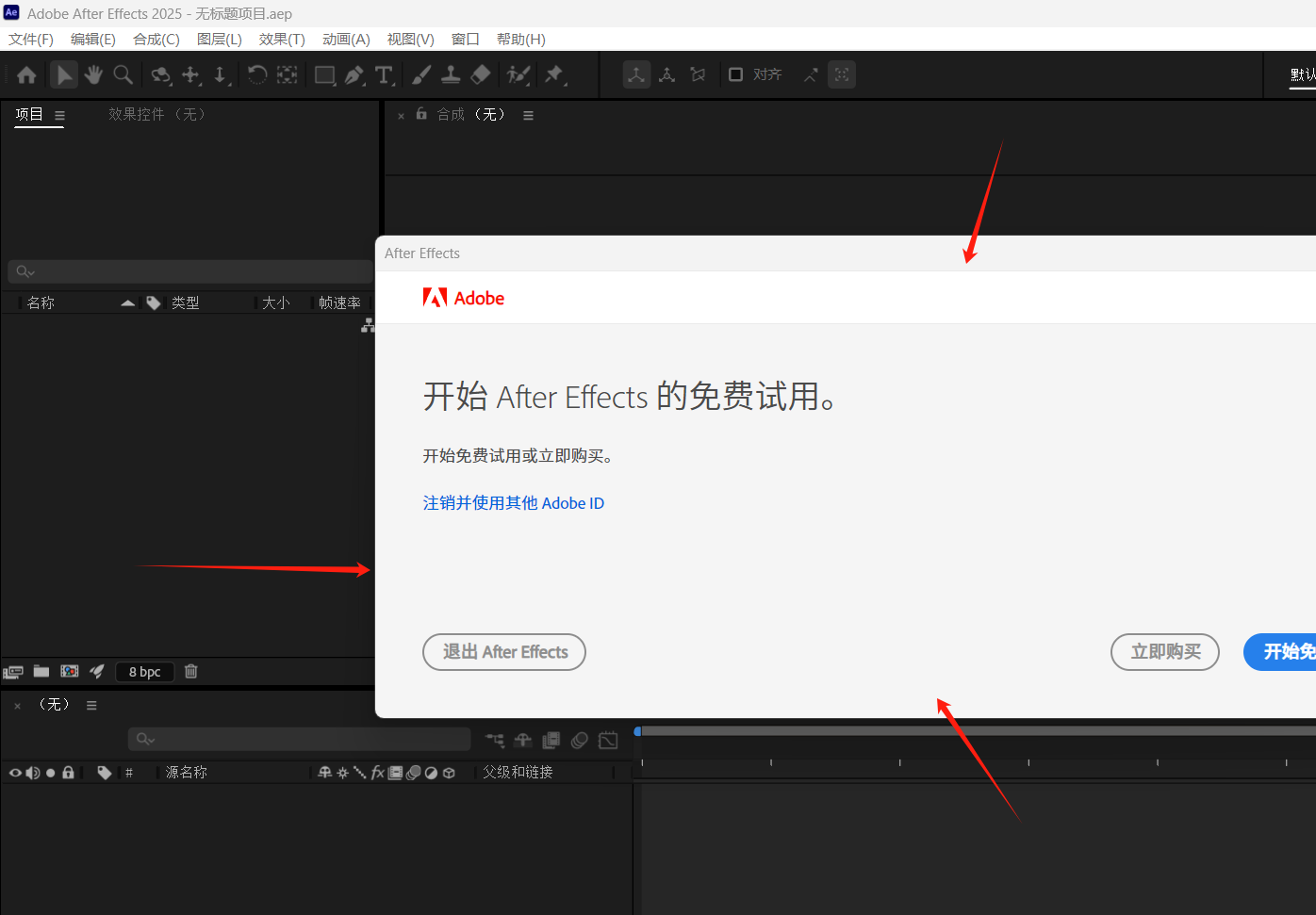Choose the Pen tool

[x=354, y=74]
